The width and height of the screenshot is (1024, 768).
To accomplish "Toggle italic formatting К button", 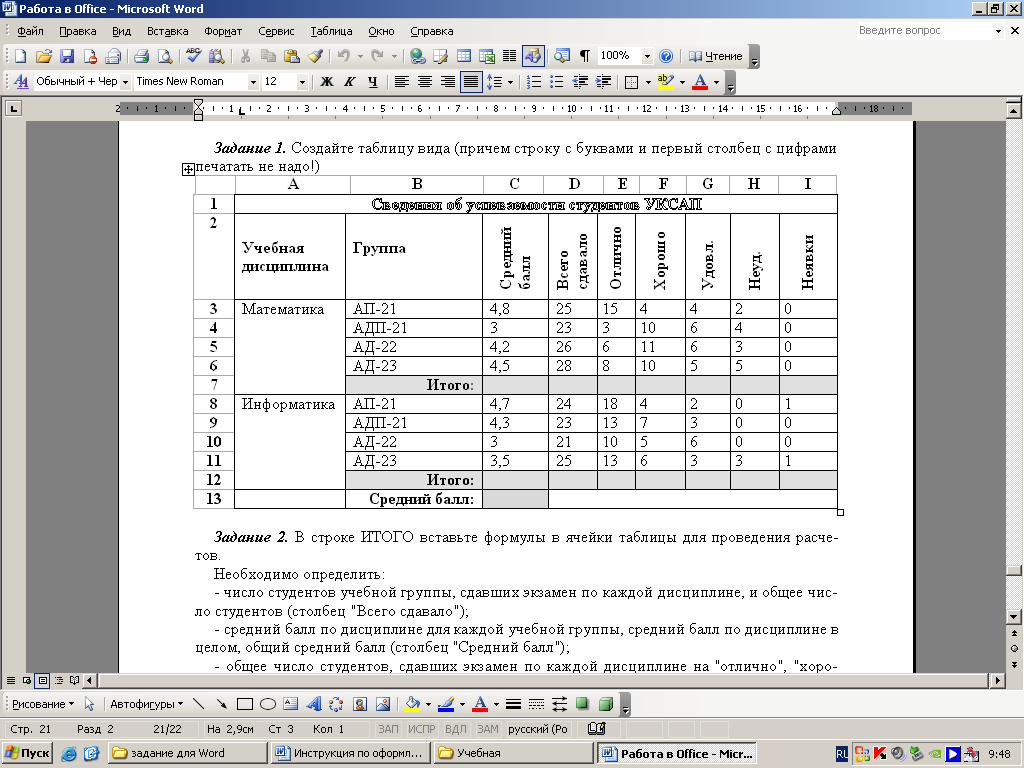I will (x=350, y=82).
